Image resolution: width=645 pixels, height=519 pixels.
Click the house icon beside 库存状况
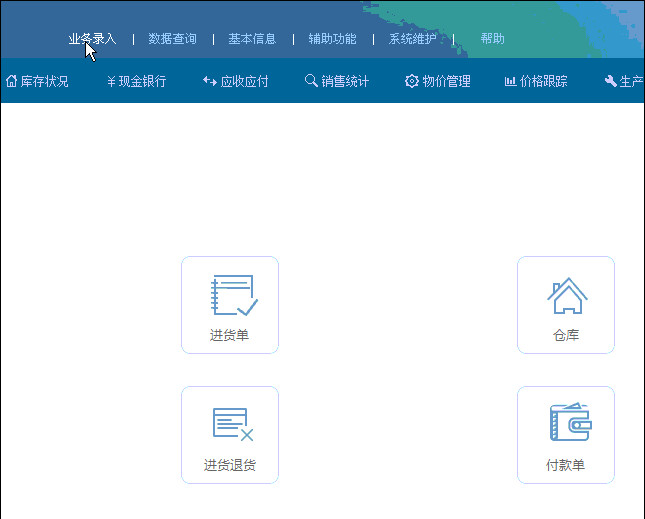[12, 81]
